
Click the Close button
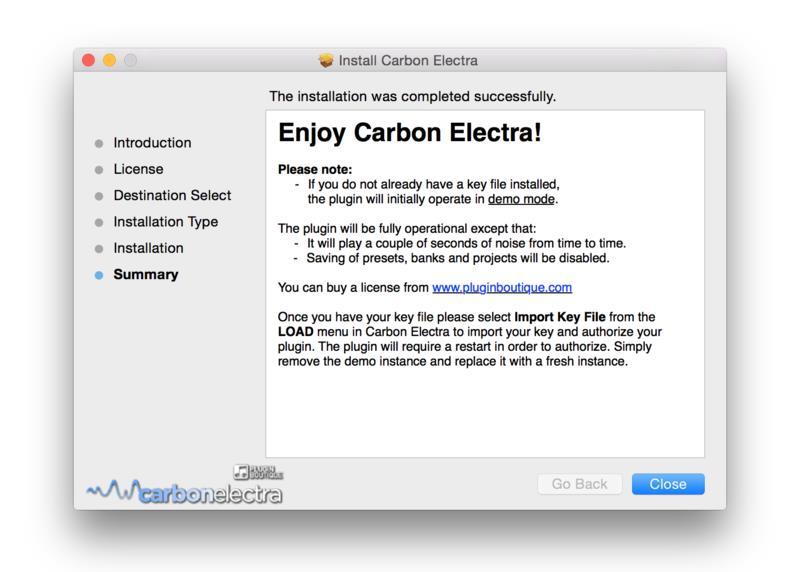(668, 484)
